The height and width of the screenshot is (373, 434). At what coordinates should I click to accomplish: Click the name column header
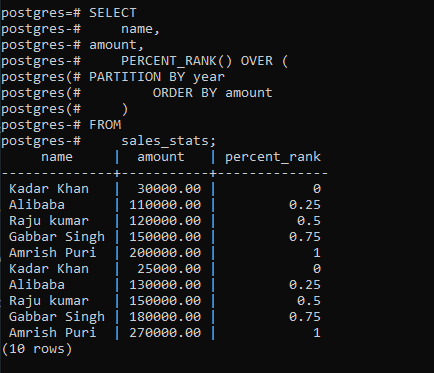(x=57, y=157)
